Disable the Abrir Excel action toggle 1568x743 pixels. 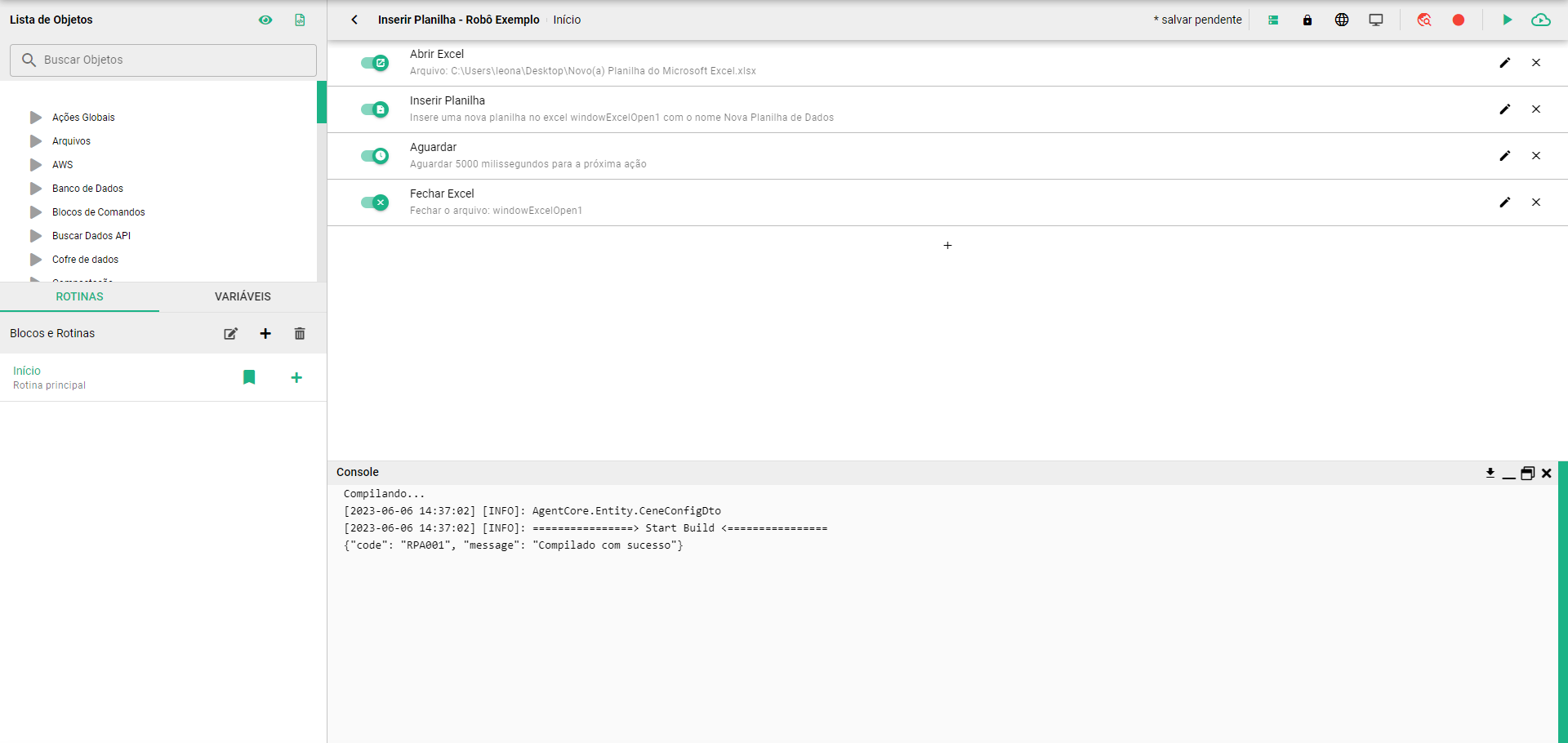click(x=375, y=63)
